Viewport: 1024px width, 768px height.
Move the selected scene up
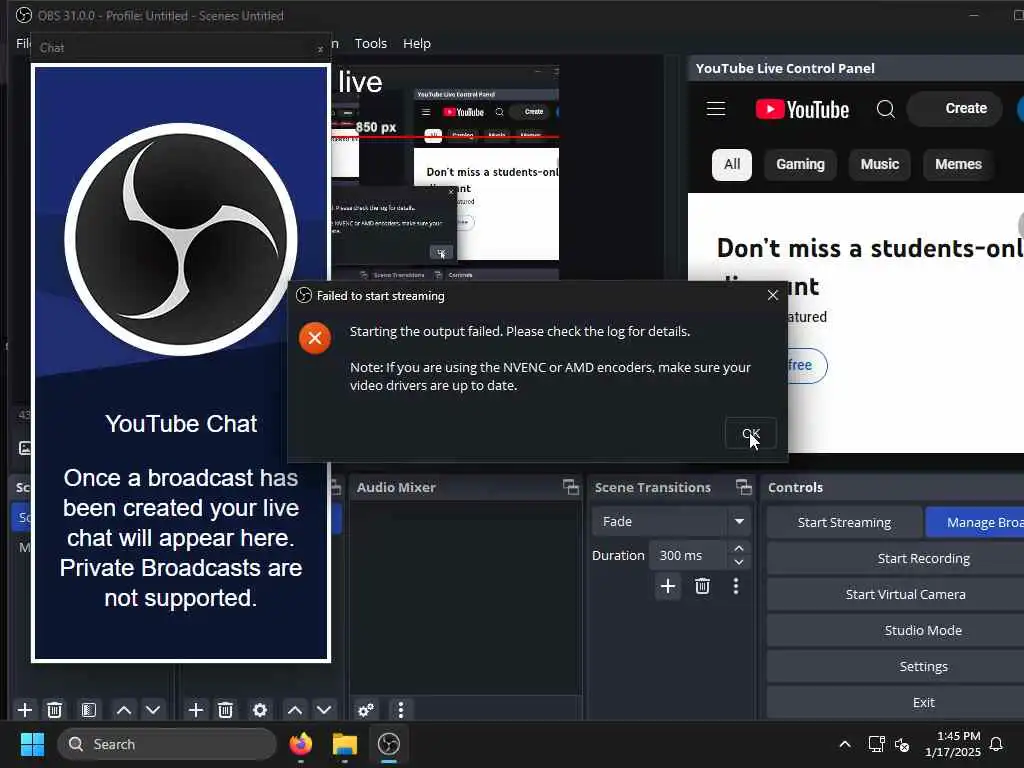[x=123, y=710]
